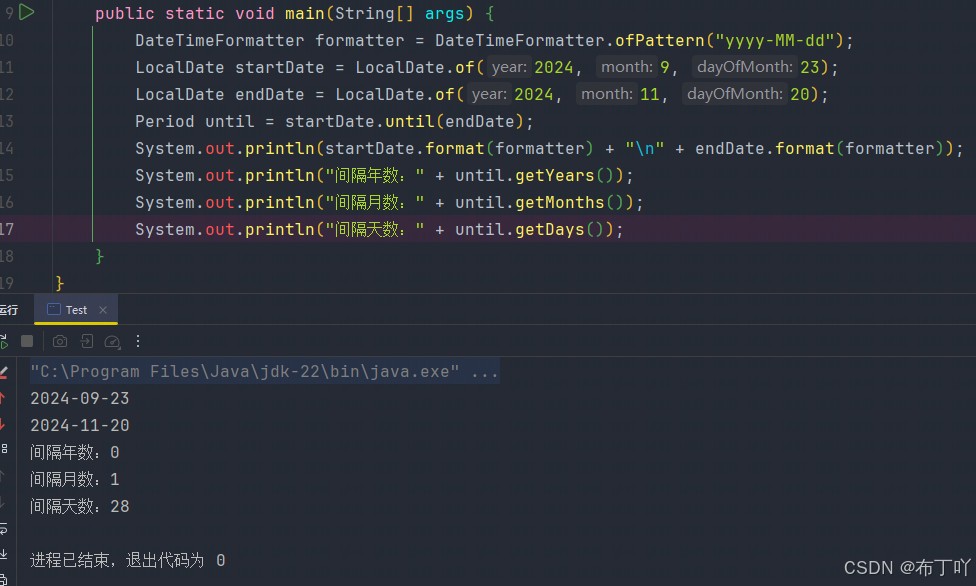Viewport: 976px width, 586px height.
Task: Jump up with the red up arrow
Action: [x=2, y=398]
